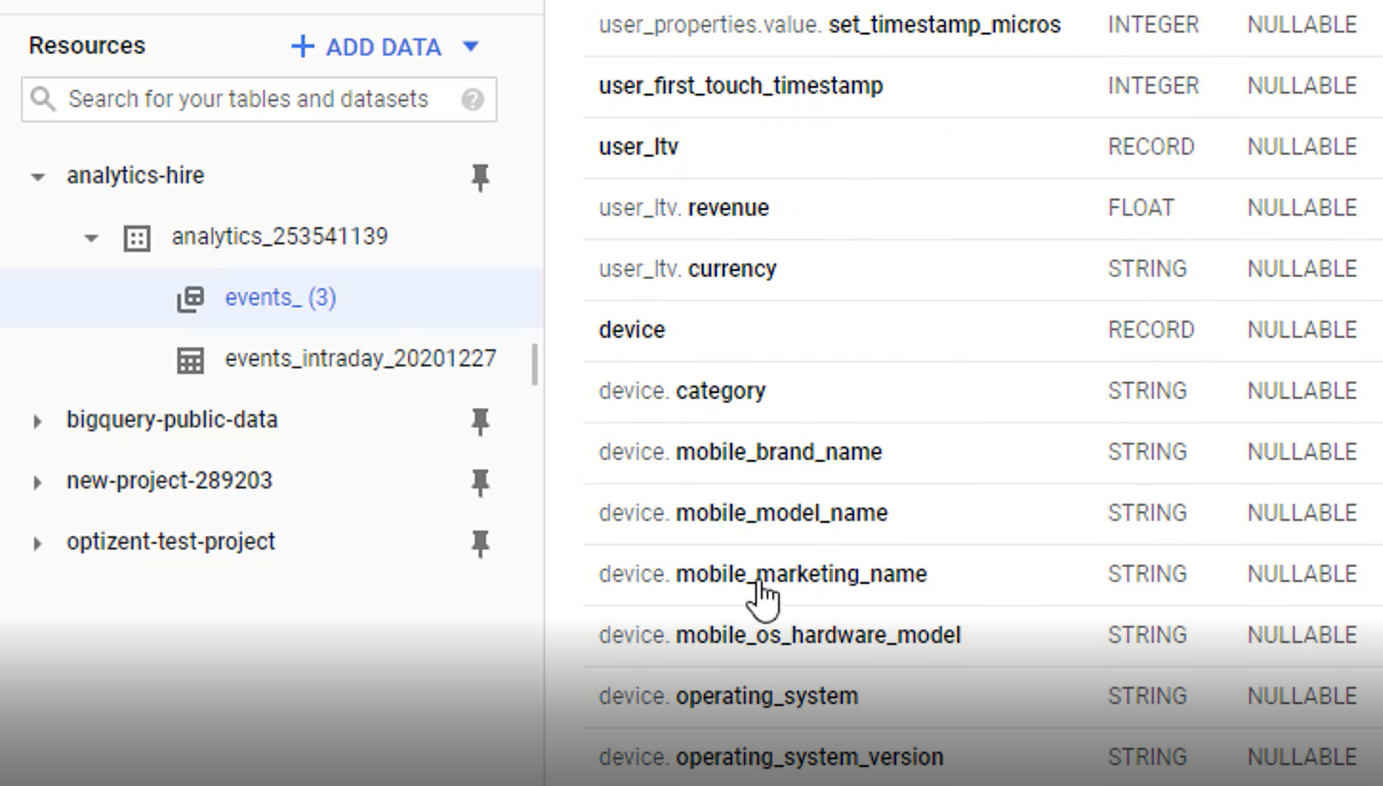The width and height of the screenshot is (1383, 786).
Task: Click the resources panel vertical scrollbar
Action: (535, 365)
